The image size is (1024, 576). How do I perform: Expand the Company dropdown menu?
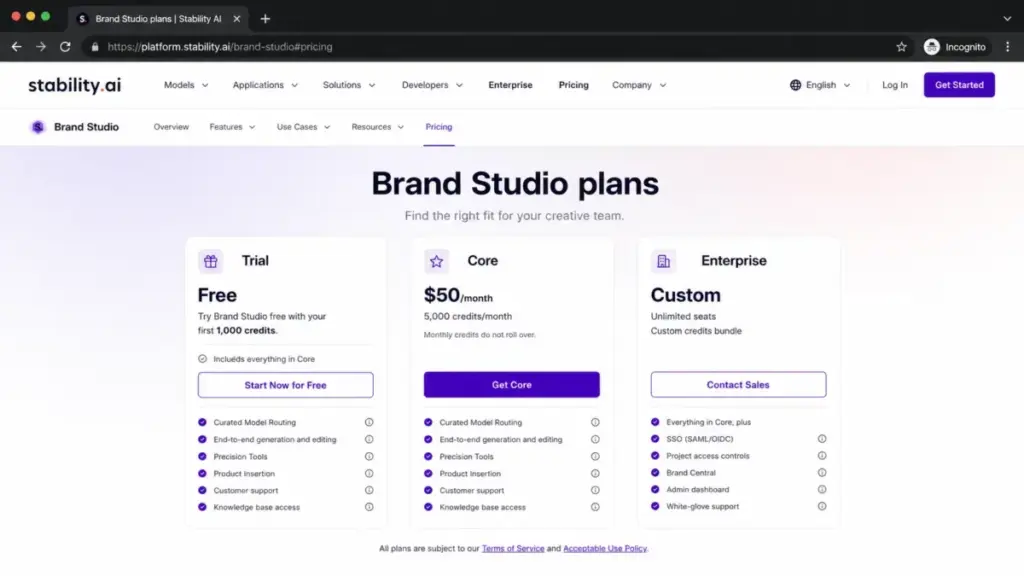639,85
